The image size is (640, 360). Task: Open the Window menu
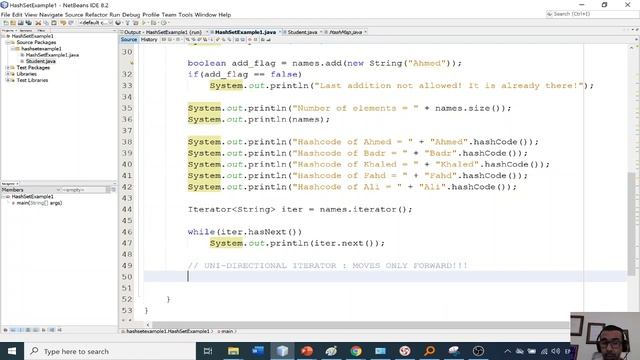(205, 15)
